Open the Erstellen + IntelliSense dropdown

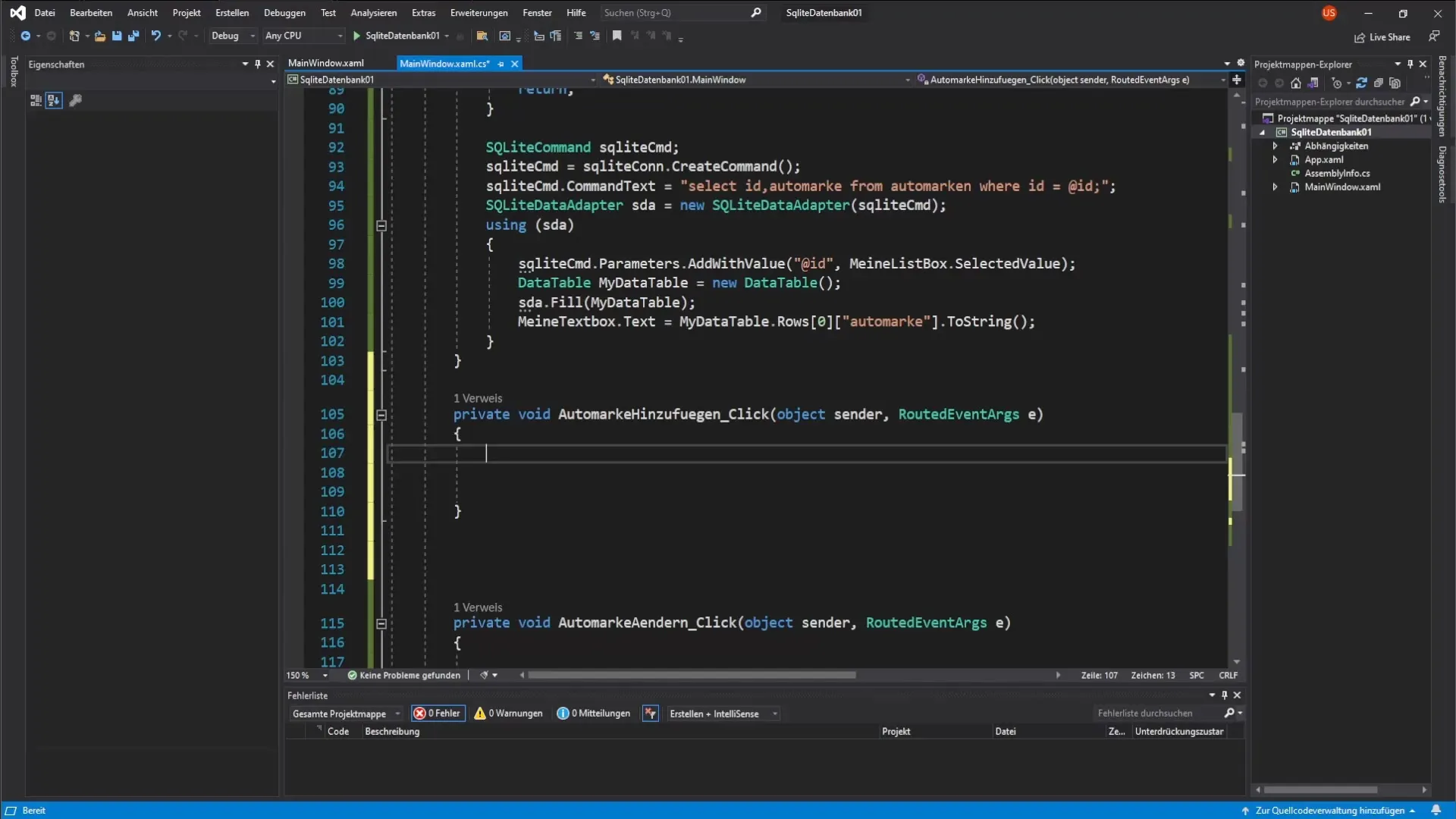click(x=723, y=714)
